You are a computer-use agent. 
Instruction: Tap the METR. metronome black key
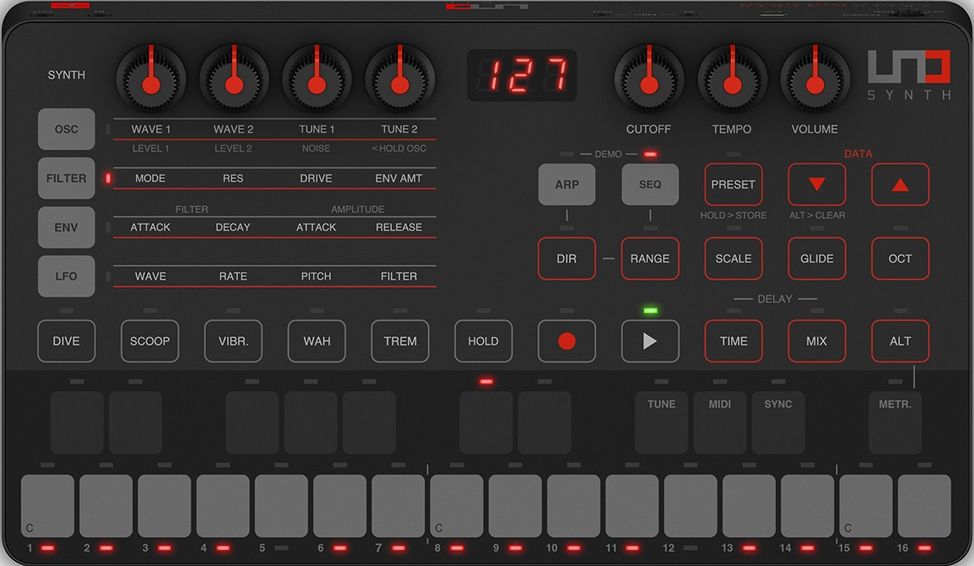pyautogui.click(x=895, y=422)
